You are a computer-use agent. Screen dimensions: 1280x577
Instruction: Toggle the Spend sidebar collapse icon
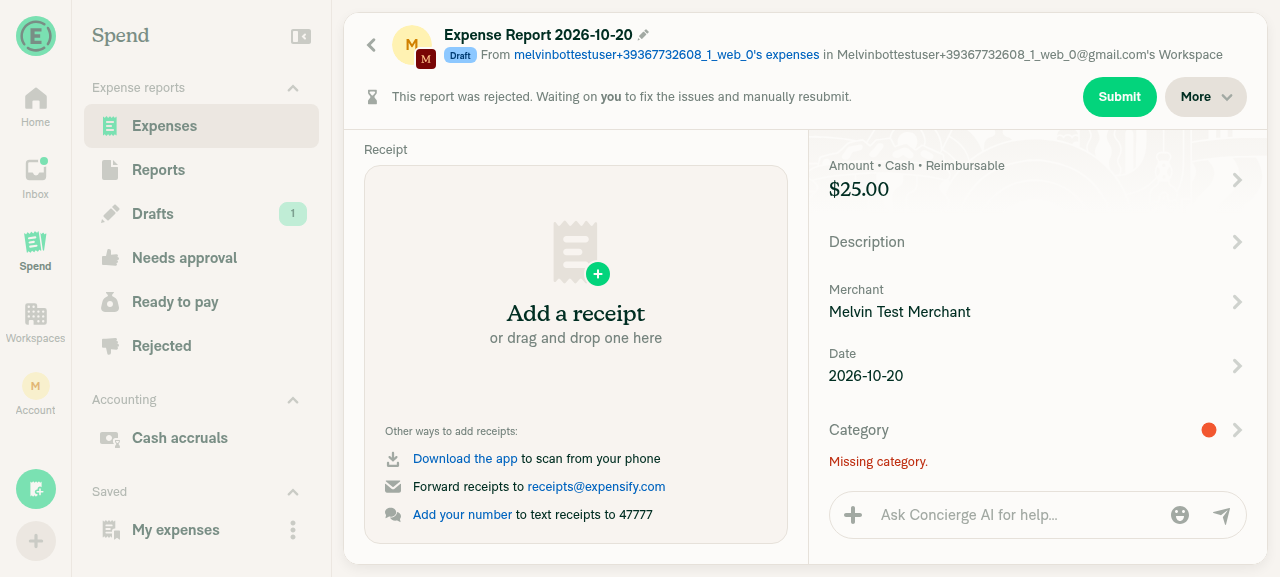coord(301,36)
